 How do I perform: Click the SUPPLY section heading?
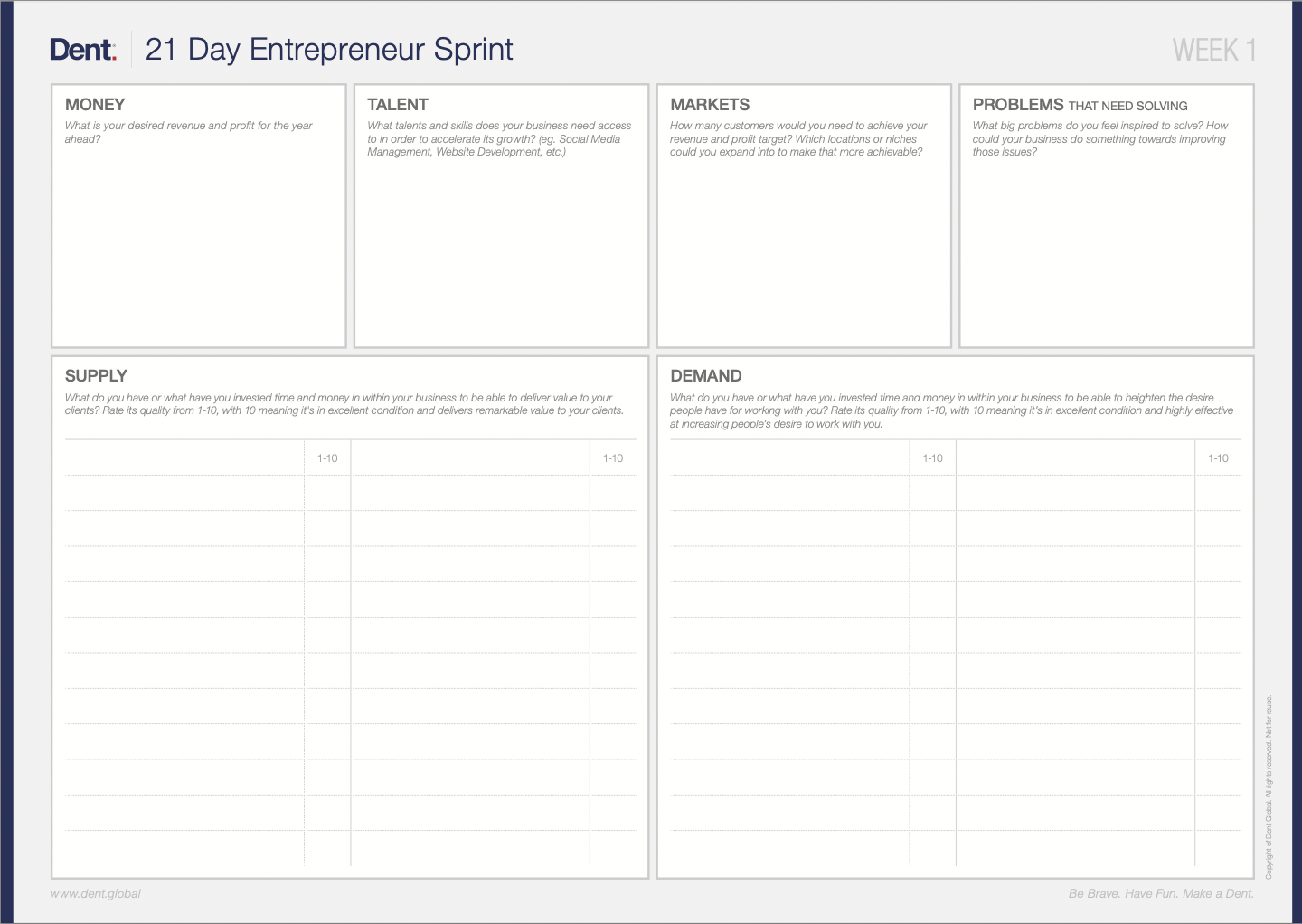pos(96,376)
